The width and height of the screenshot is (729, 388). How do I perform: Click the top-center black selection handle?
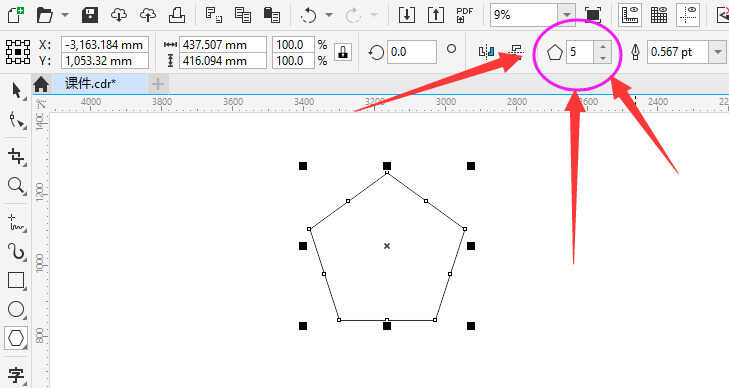click(x=387, y=166)
